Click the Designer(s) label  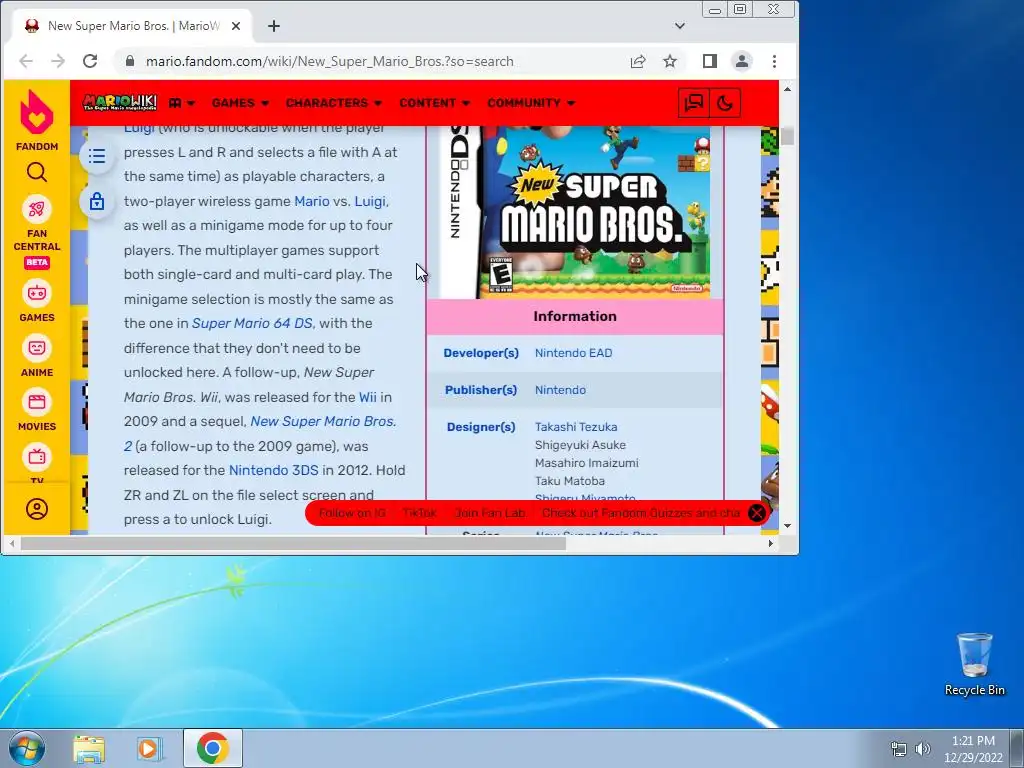coord(481,427)
